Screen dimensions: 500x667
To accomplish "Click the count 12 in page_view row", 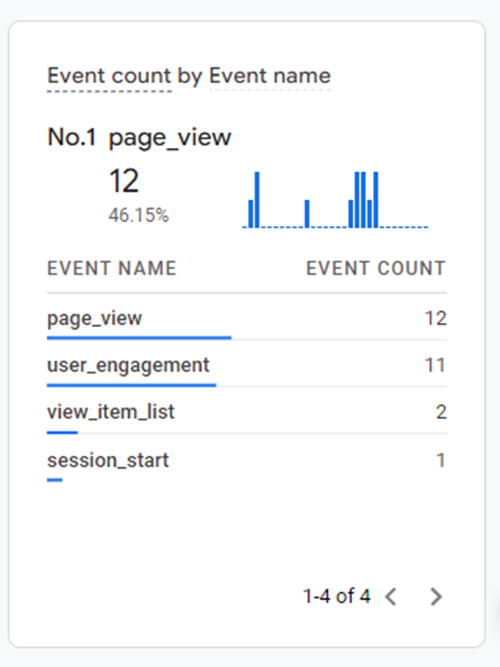I will pos(436,318).
